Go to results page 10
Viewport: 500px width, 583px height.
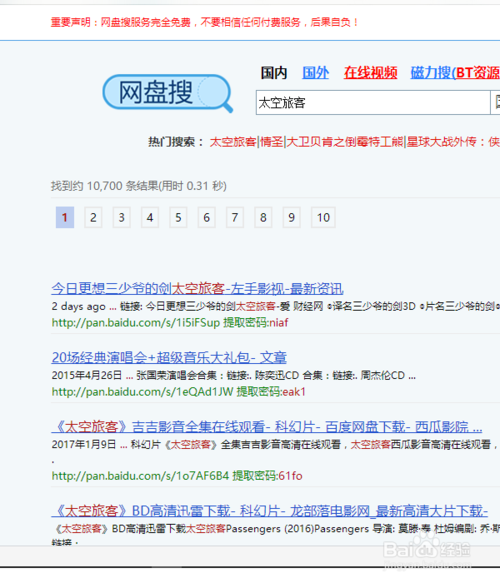pos(323,217)
